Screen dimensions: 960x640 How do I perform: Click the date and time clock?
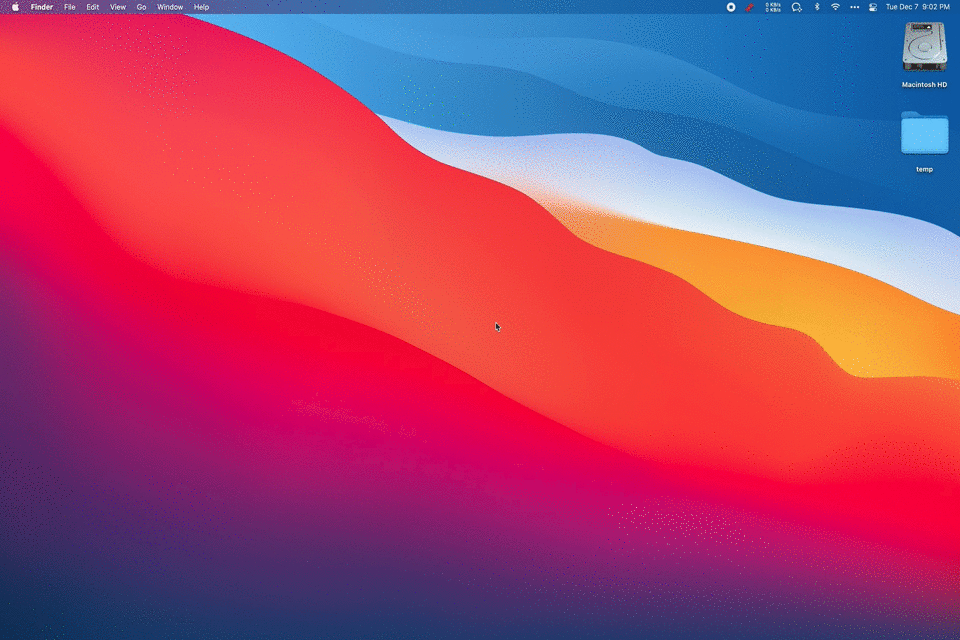tap(917, 7)
